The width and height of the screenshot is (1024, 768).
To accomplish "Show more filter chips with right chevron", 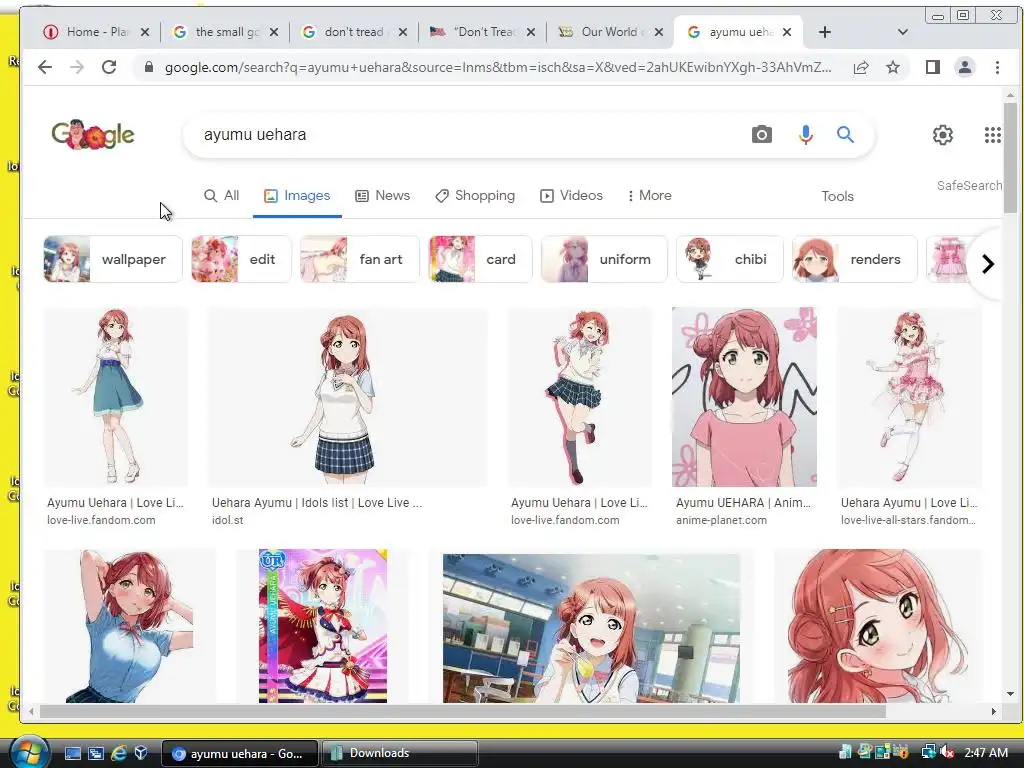I will pyautogui.click(x=987, y=264).
